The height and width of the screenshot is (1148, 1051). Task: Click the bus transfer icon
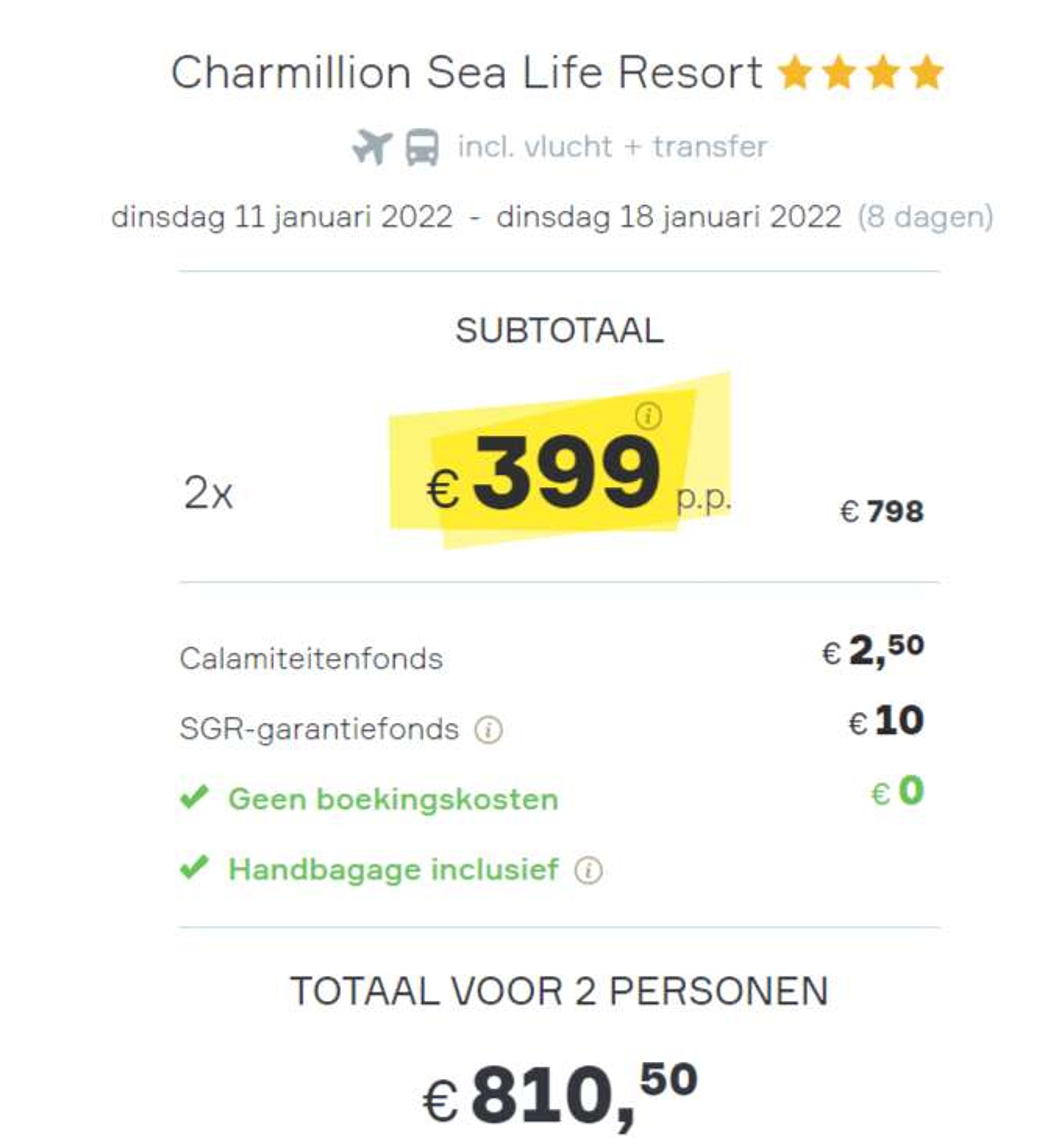coord(422,148)
